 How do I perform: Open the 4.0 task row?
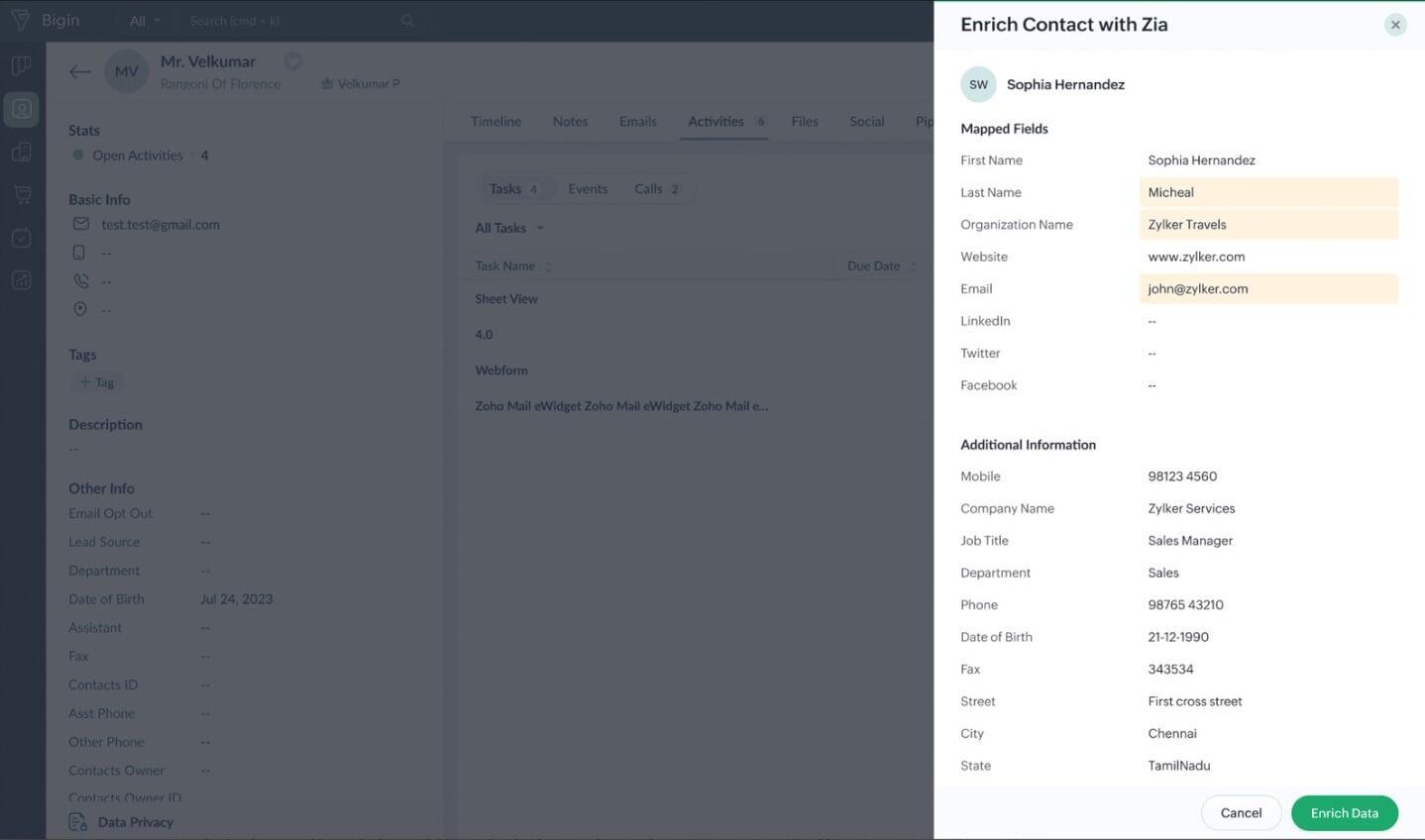coord(484,334)
